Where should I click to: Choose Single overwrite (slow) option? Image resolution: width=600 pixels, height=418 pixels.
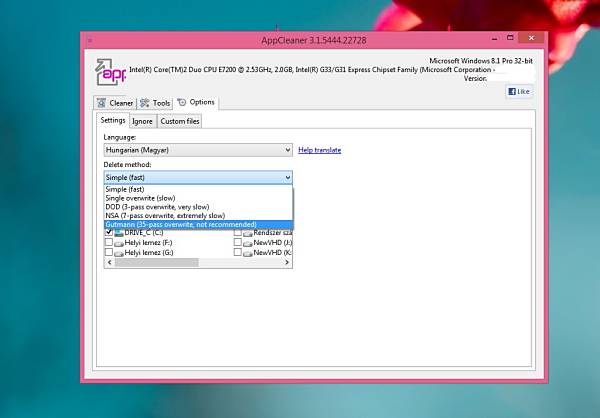pos(198,198)
